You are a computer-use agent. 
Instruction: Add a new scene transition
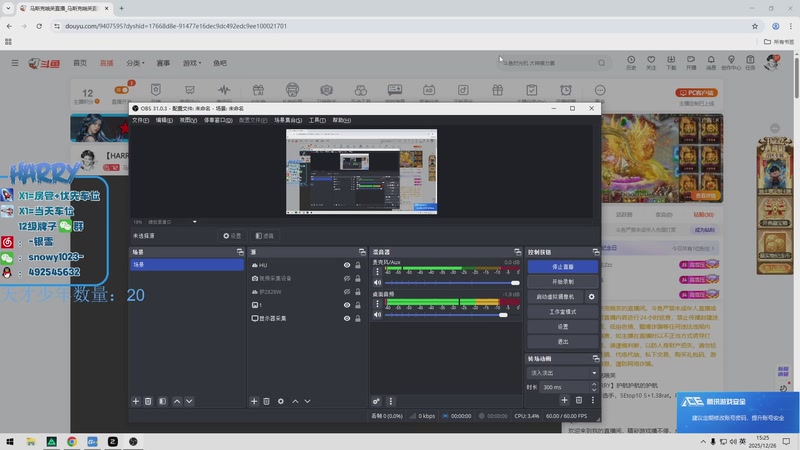pos(564,400)
